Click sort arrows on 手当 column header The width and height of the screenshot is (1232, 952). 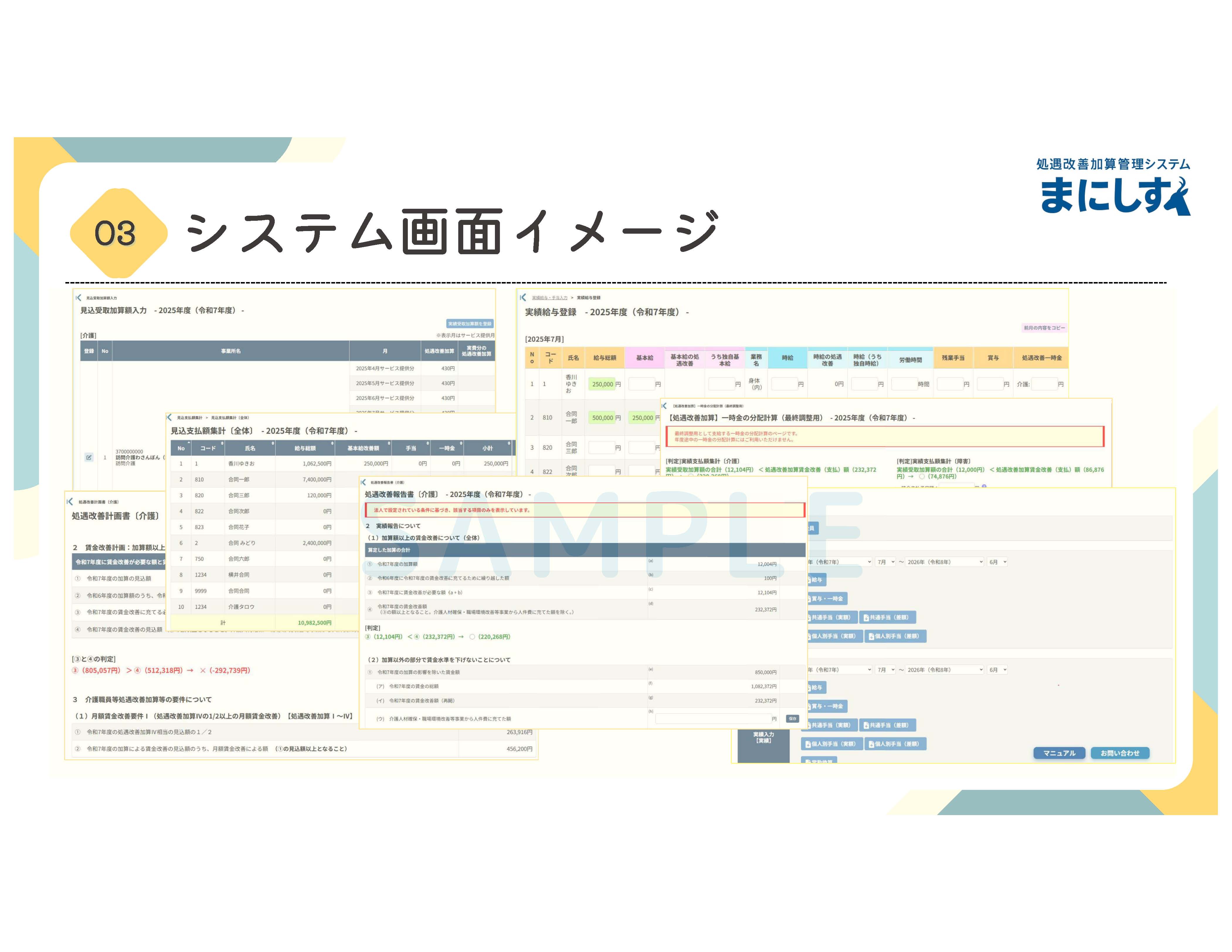428,444
